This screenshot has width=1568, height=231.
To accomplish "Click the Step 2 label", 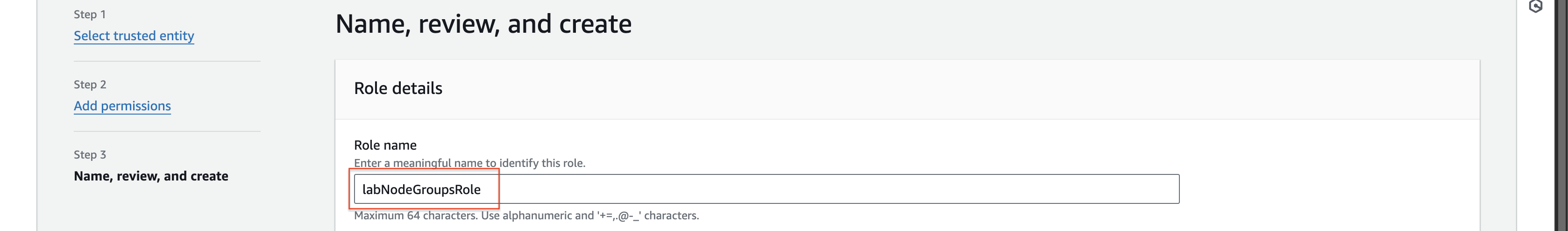I will point(90,84).
